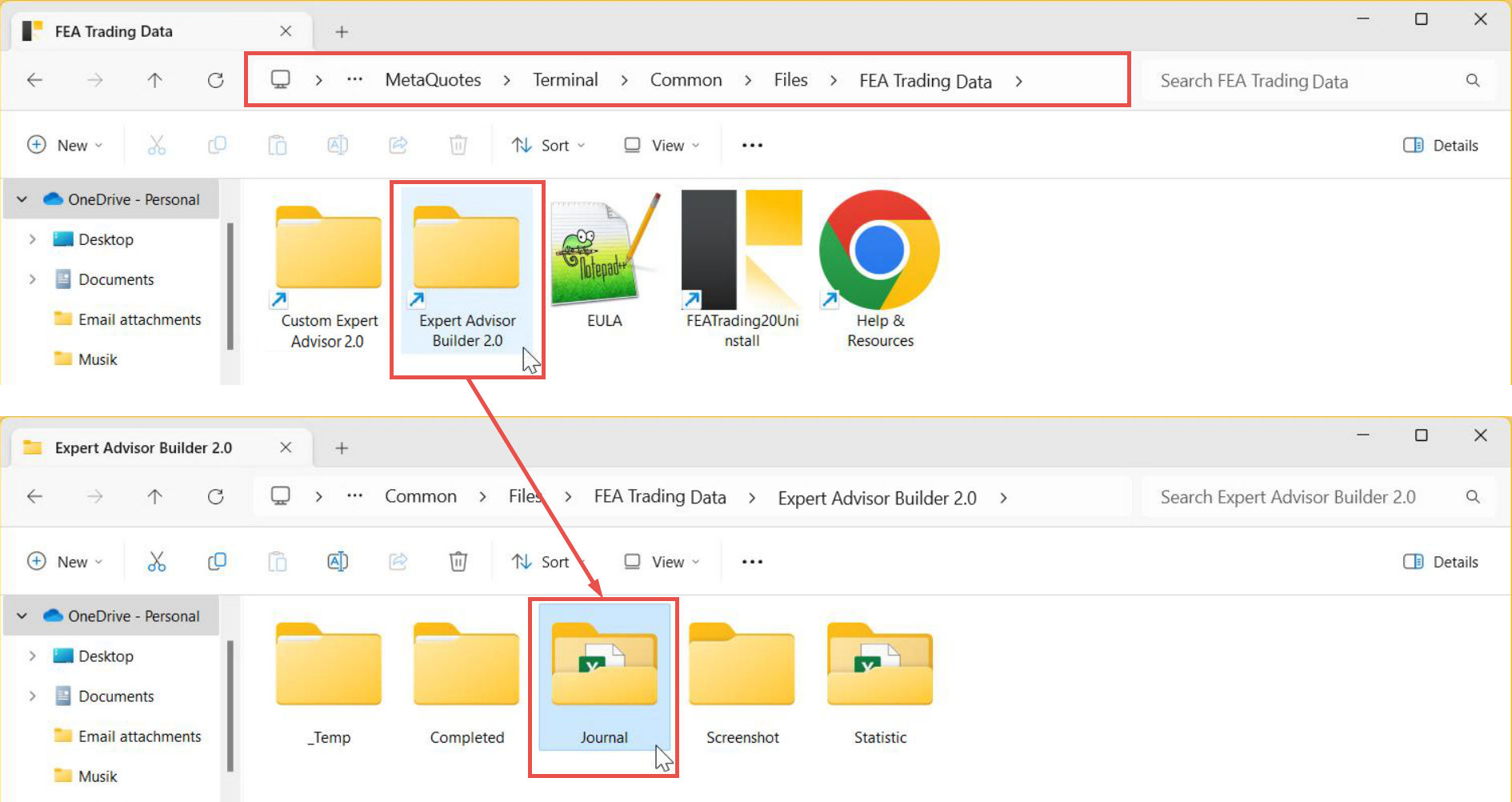Click search icon in Search FEA Trading Data box

click(x=1472, y=80)
